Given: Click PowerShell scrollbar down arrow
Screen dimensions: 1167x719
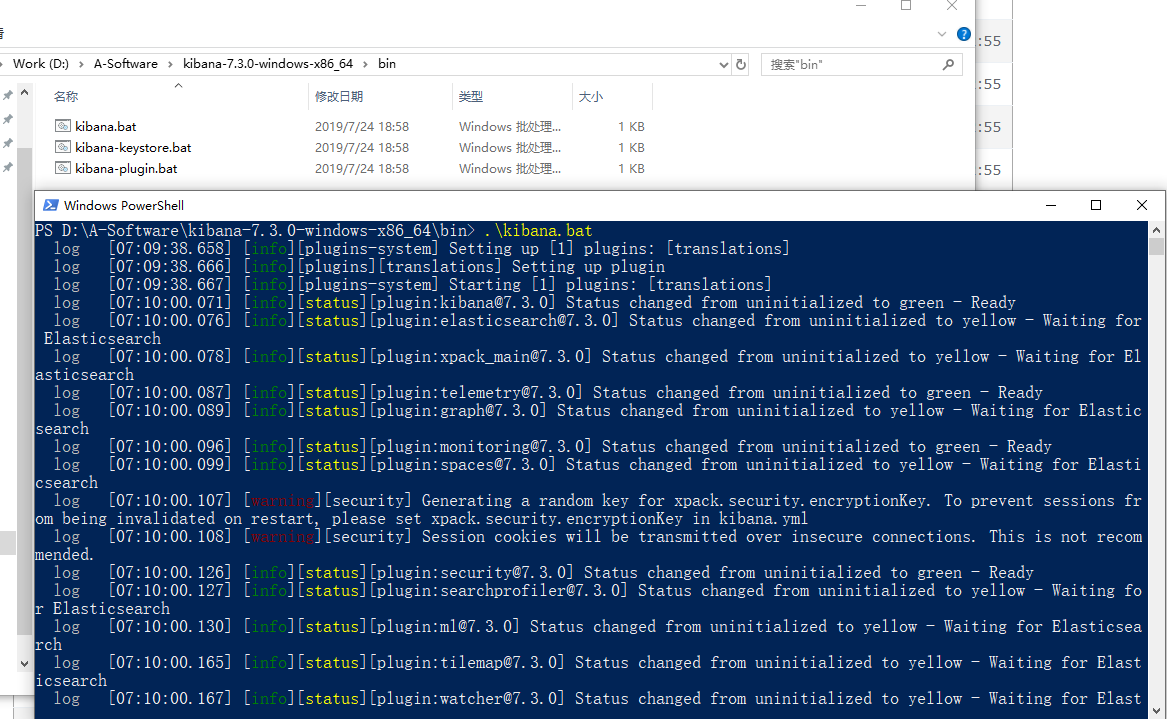Looking at the screenshot, I should [1156, 711].
